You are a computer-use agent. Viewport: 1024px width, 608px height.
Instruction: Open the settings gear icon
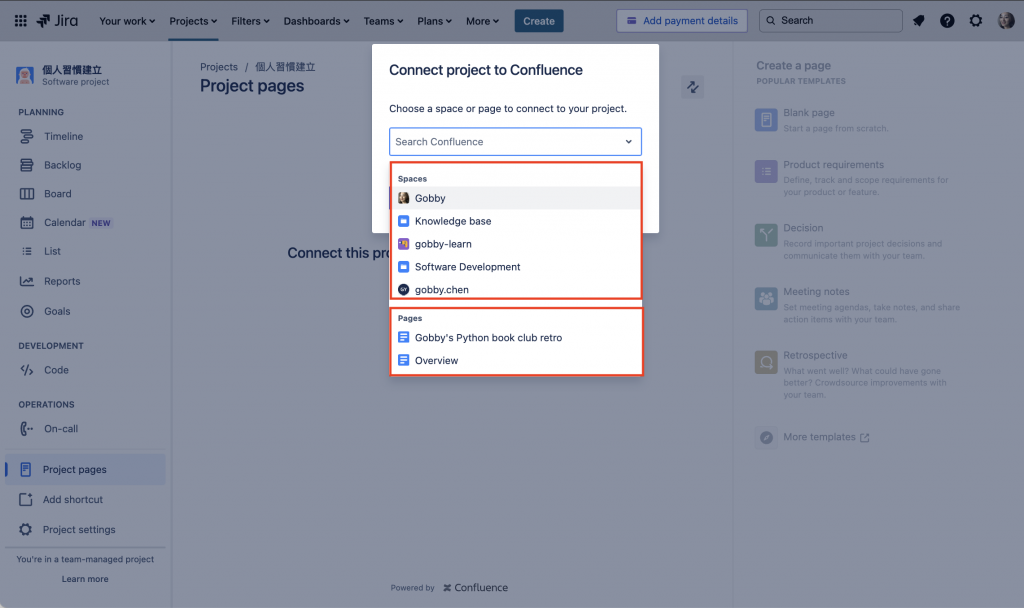pyautogui.click(x=976, y=21)
